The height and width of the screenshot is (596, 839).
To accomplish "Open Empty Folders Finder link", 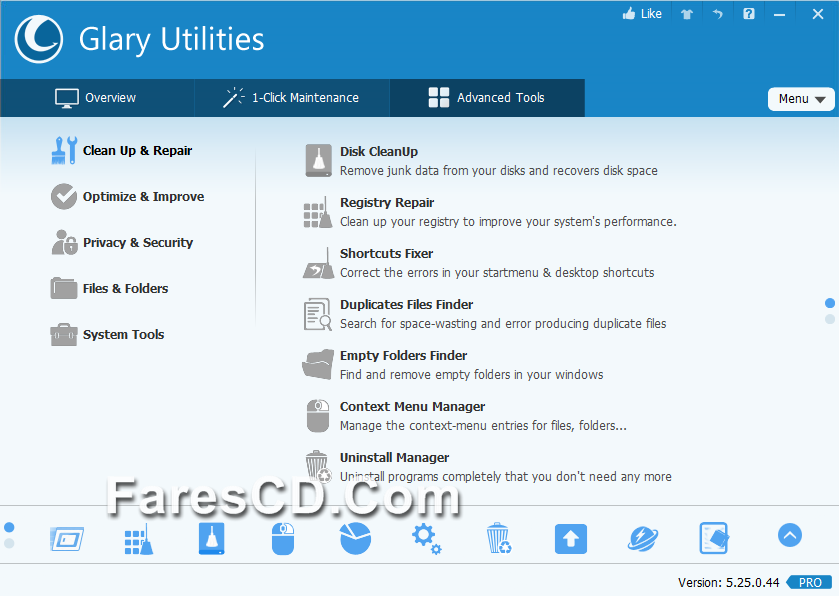I will click(403, 356).
